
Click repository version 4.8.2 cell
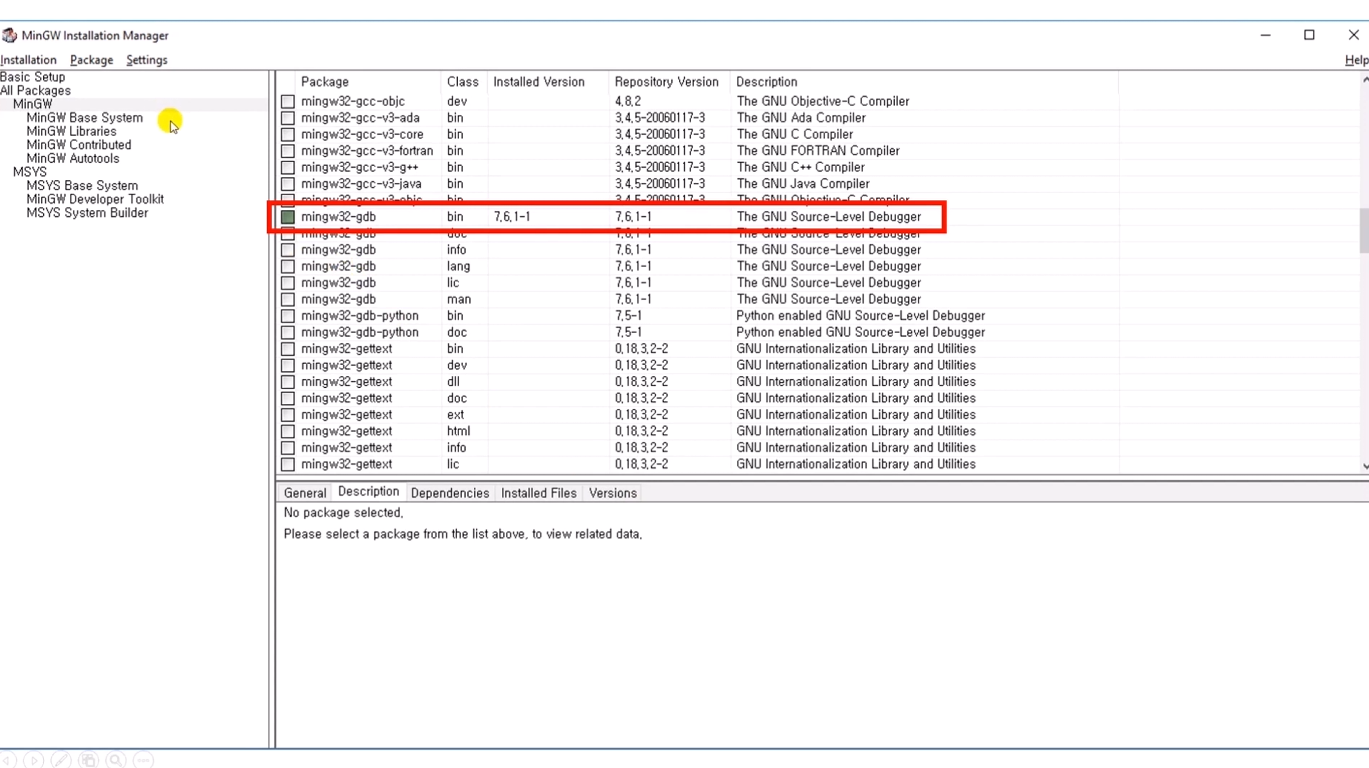628,101
